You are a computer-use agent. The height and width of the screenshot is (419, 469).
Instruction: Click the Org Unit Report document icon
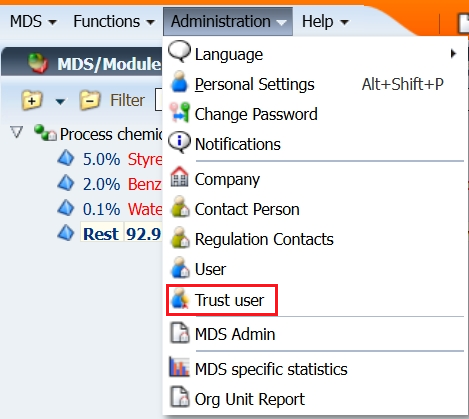[x=179, y=397]
